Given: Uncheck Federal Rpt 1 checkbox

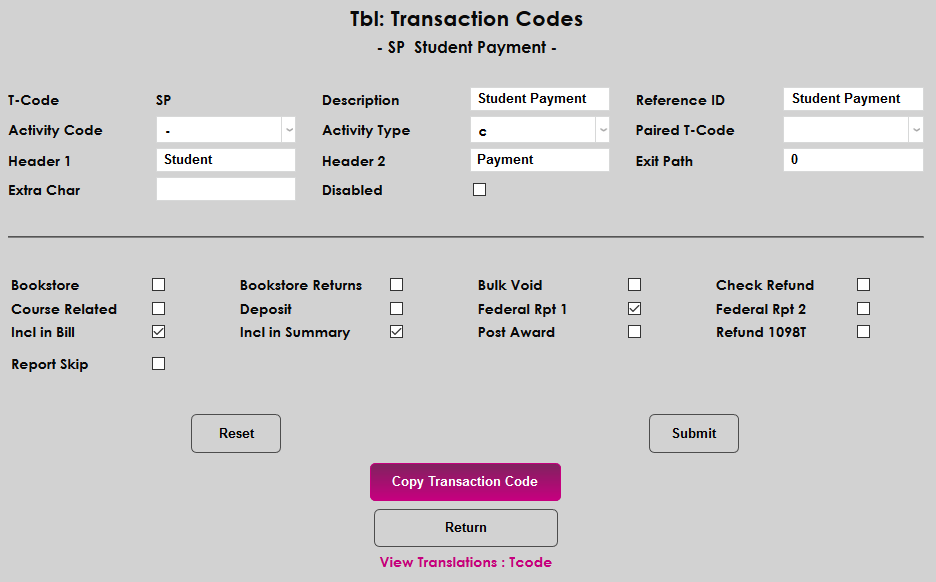Looking at the screenshot, I should pos(634,309).
